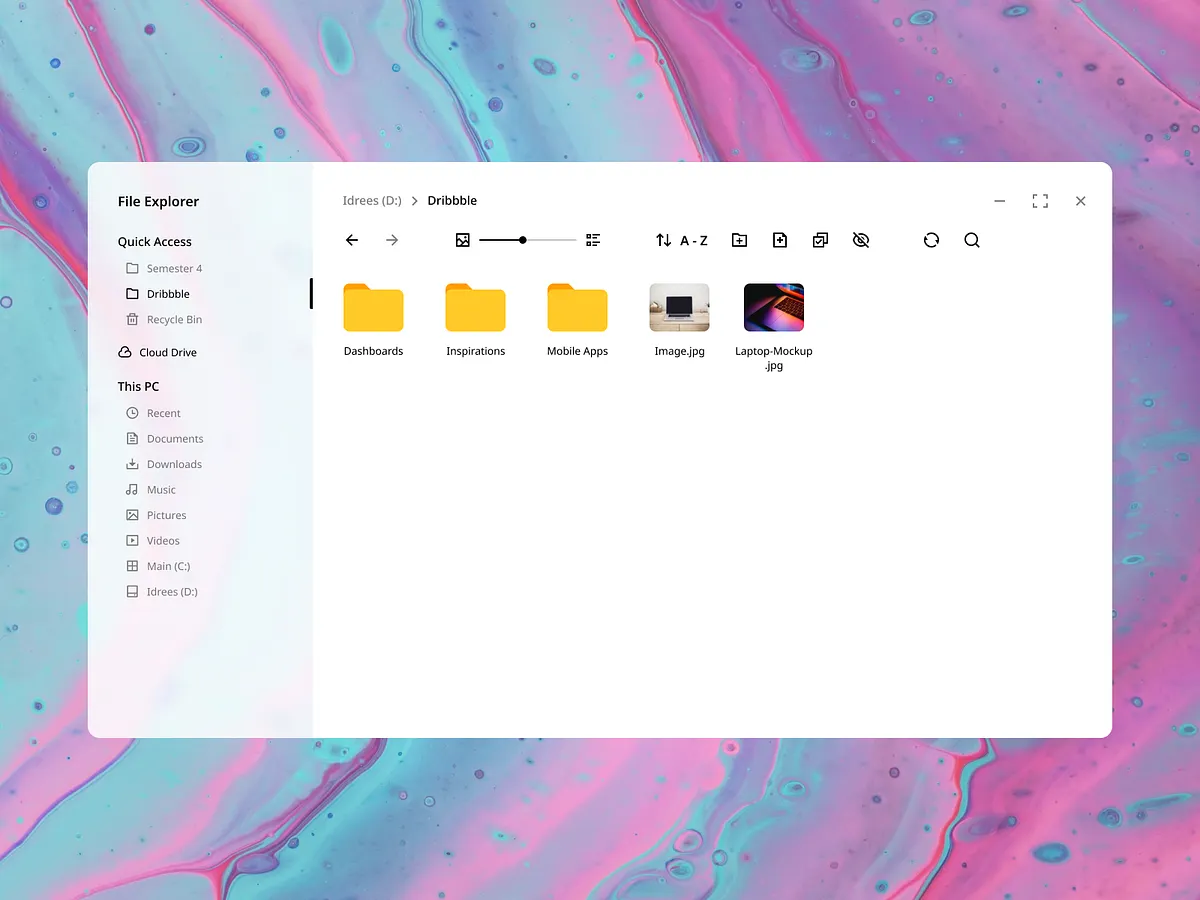Open the Copy items tool
The image size is (1200, 900).
tap(820, 240)
